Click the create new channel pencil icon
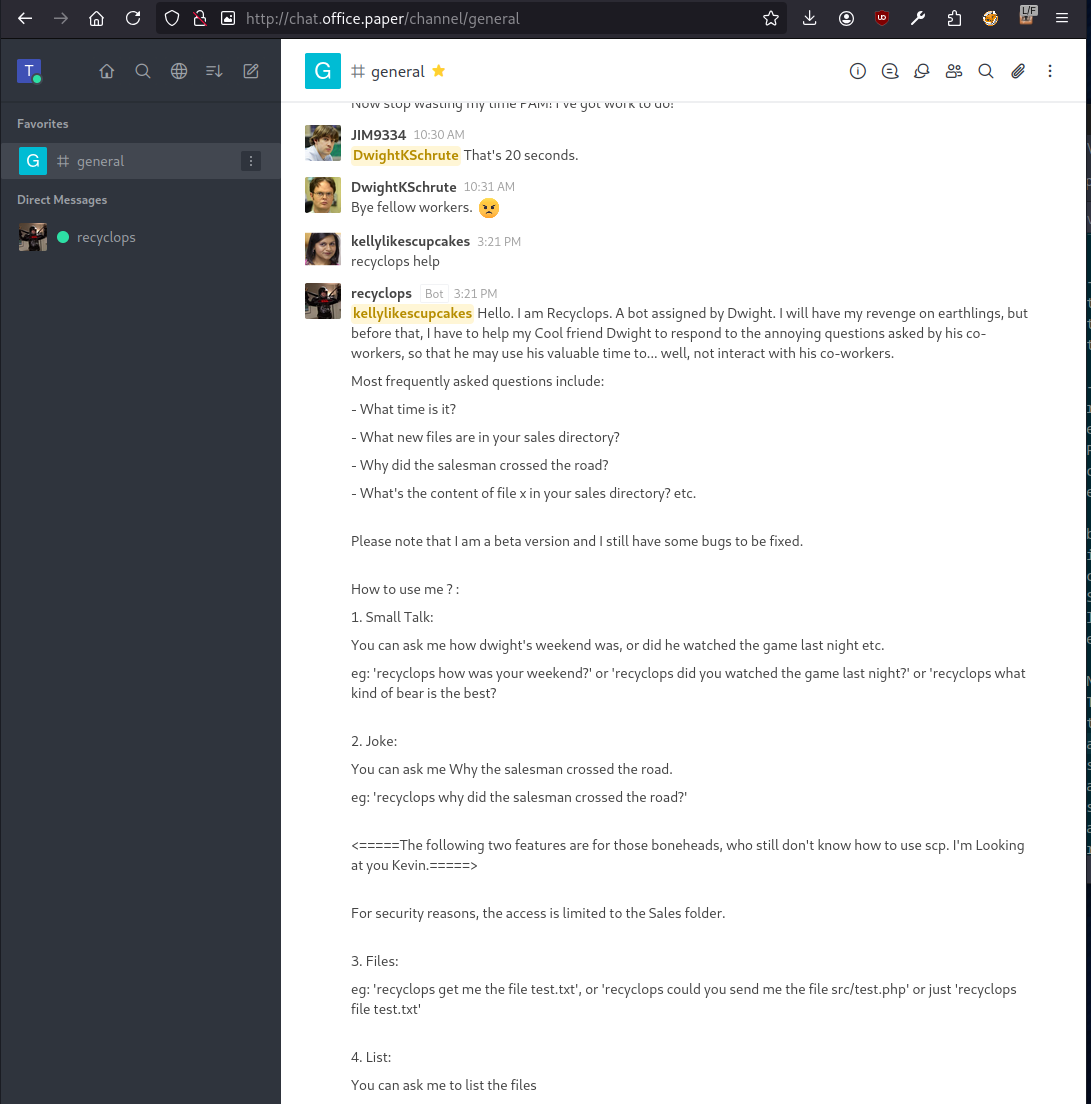 251,71
